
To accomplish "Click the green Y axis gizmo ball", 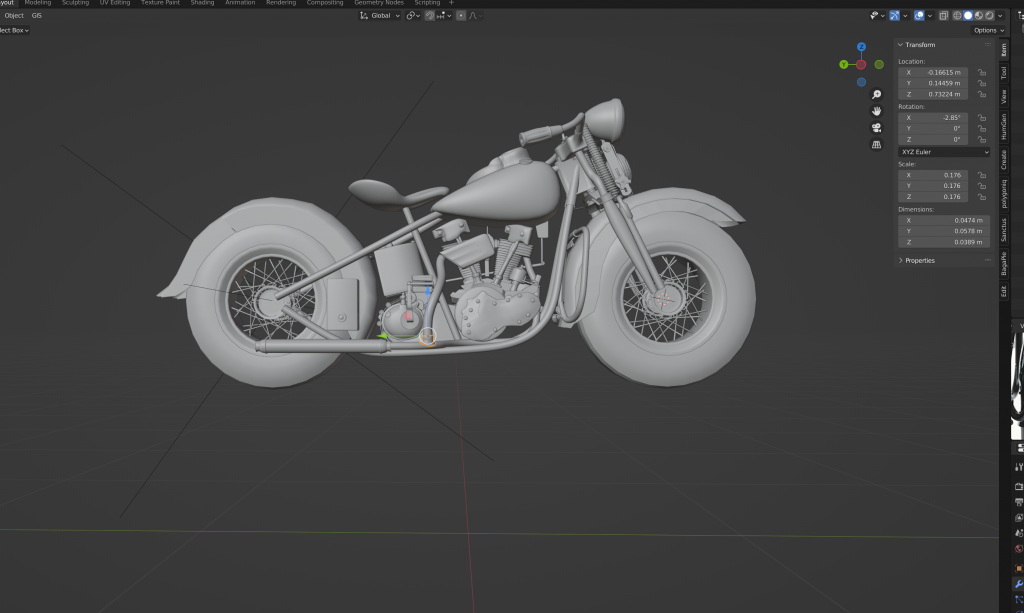I will pos(845,65).
